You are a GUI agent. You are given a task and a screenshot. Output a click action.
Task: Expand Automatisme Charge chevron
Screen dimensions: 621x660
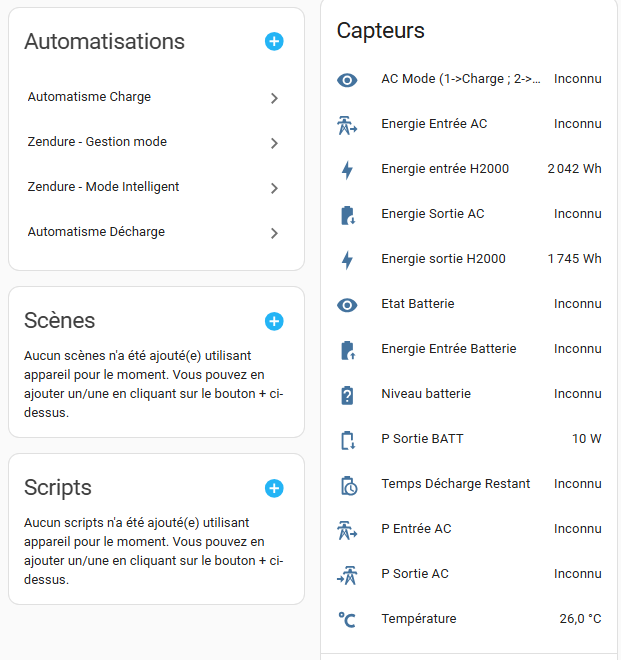click(x=274, y=98)
